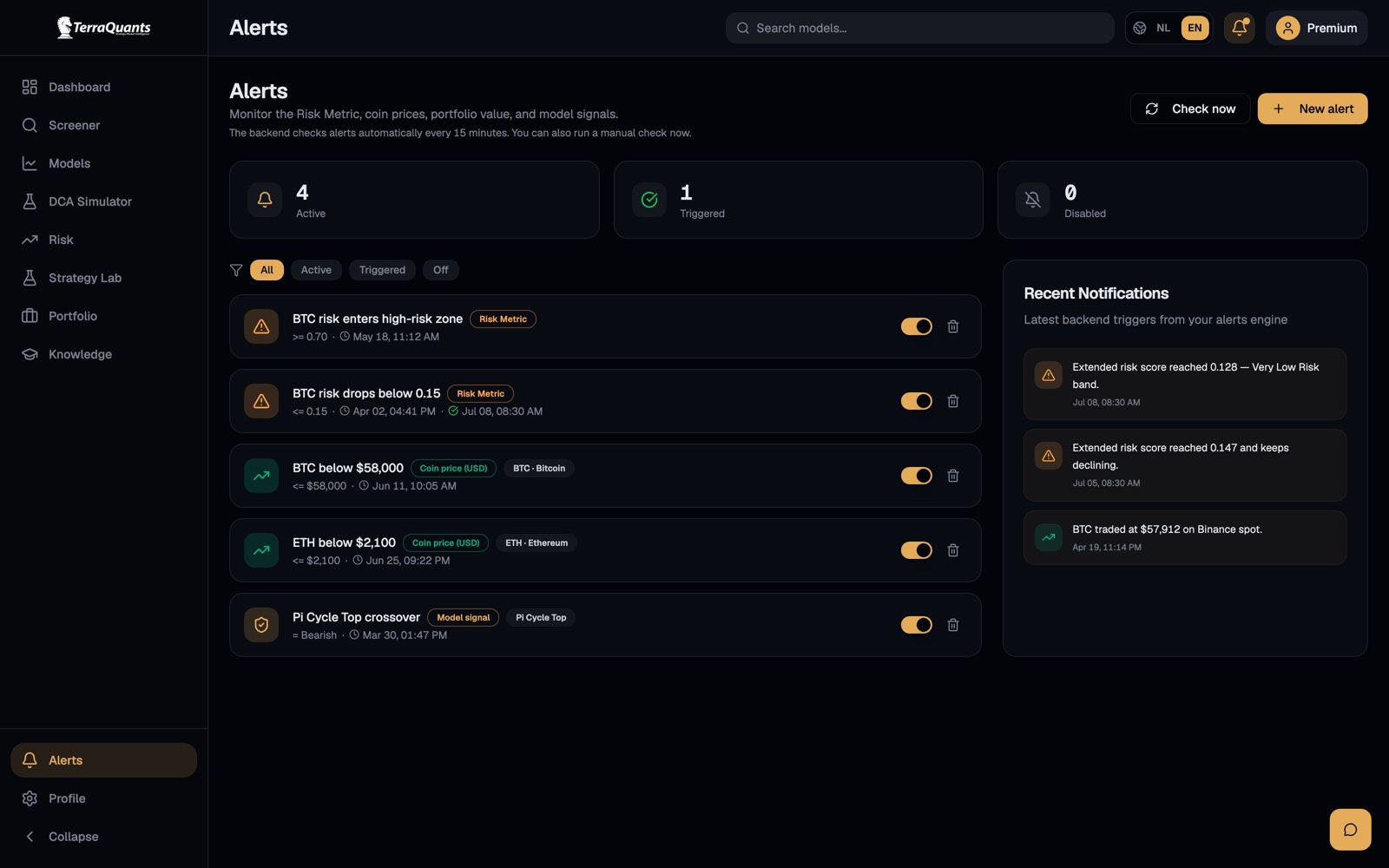The width and height of the screenshot is (1389, 868).
Task: Click the Profile gear icon
Action: (30, 799)
